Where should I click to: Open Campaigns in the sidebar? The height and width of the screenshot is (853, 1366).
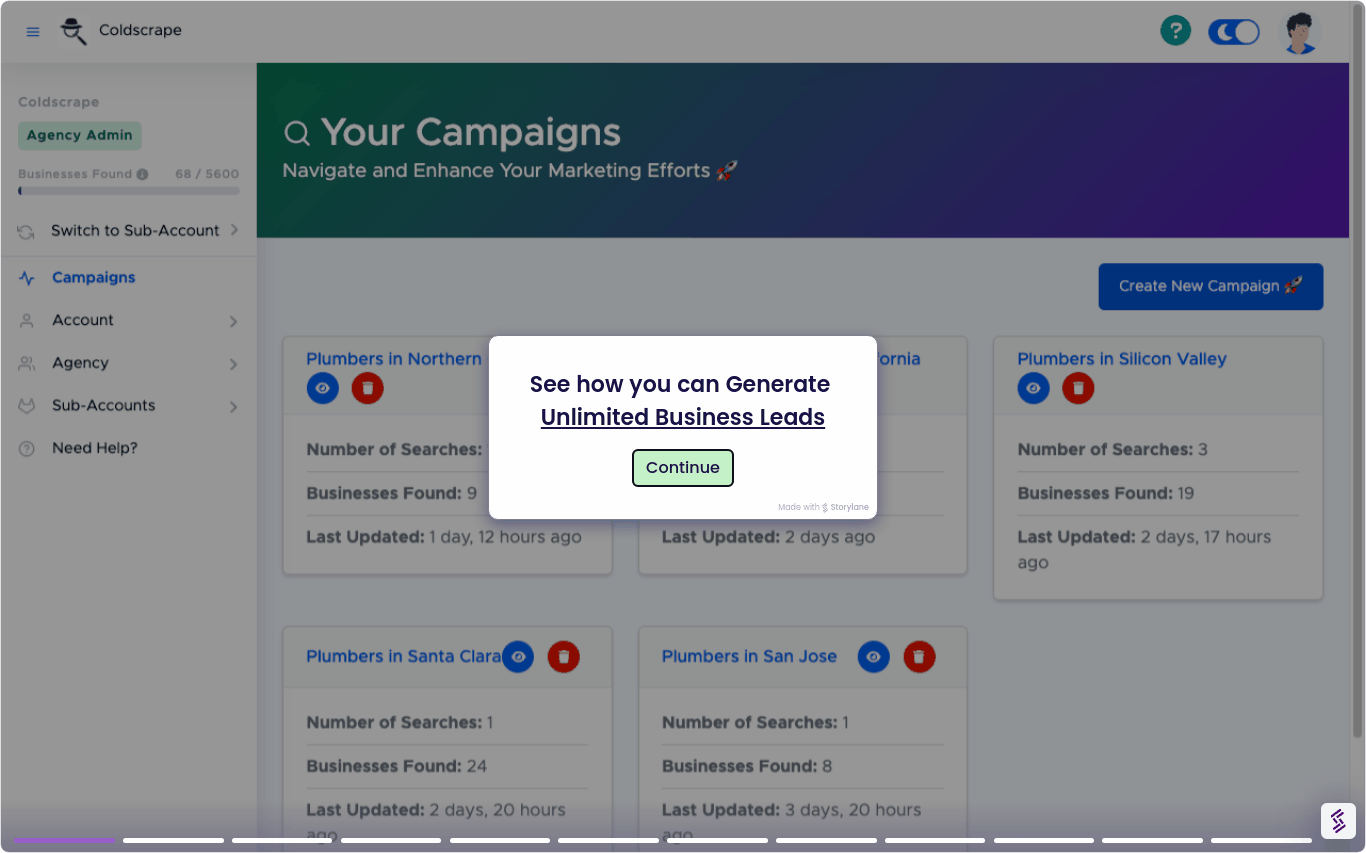point(93,278)
